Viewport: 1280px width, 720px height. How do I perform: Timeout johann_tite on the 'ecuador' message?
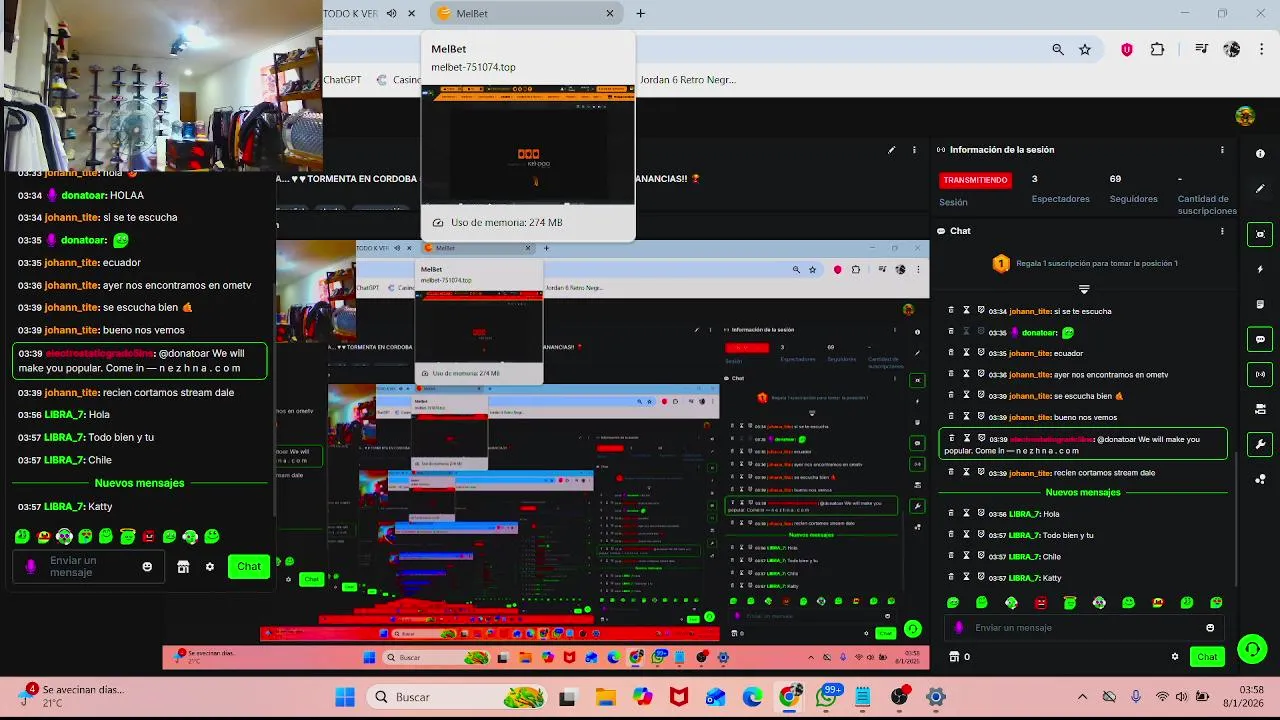966,353
